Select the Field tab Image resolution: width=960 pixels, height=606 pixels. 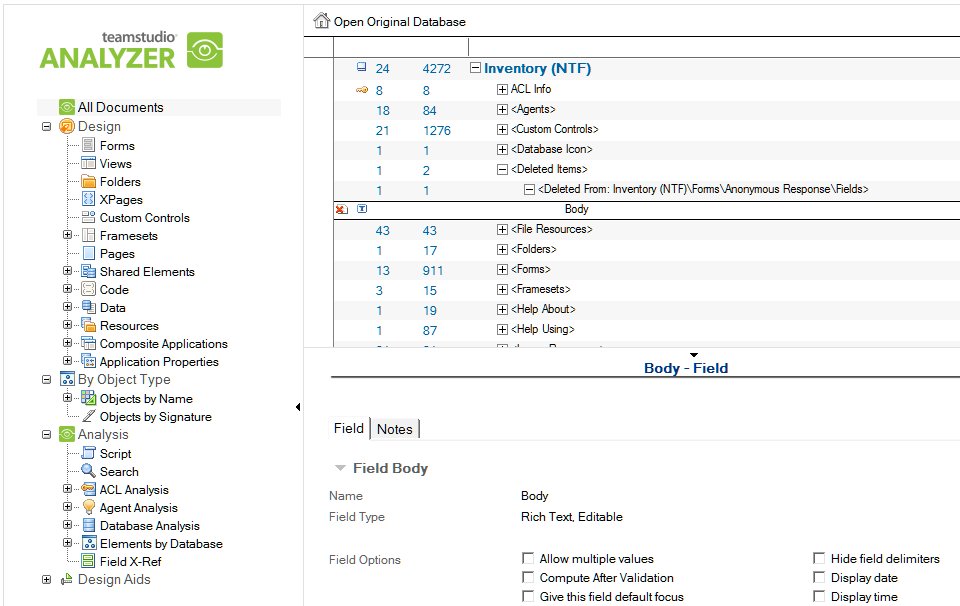[x=349, y=428]
